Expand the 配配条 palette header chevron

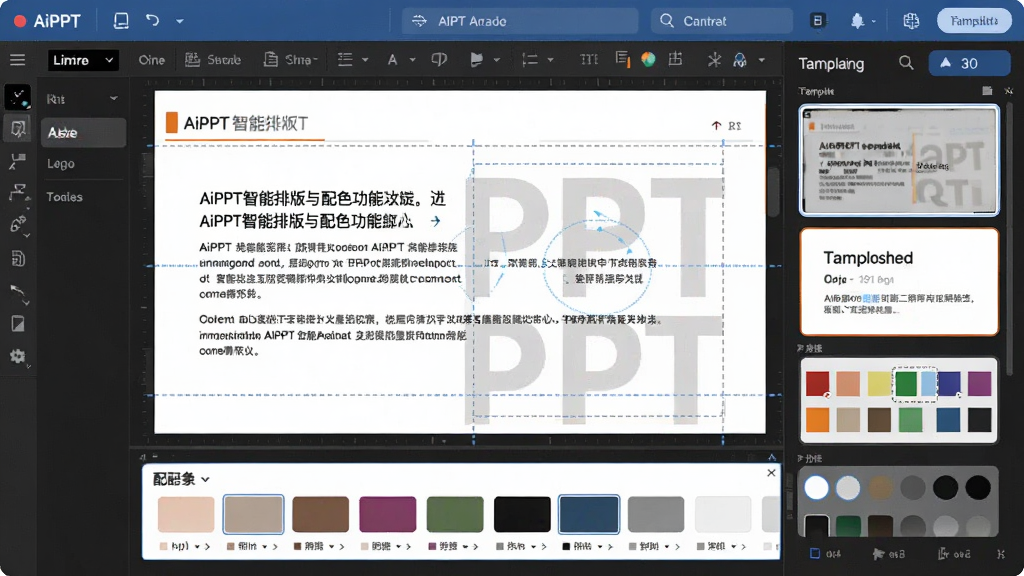coord(205,479)
